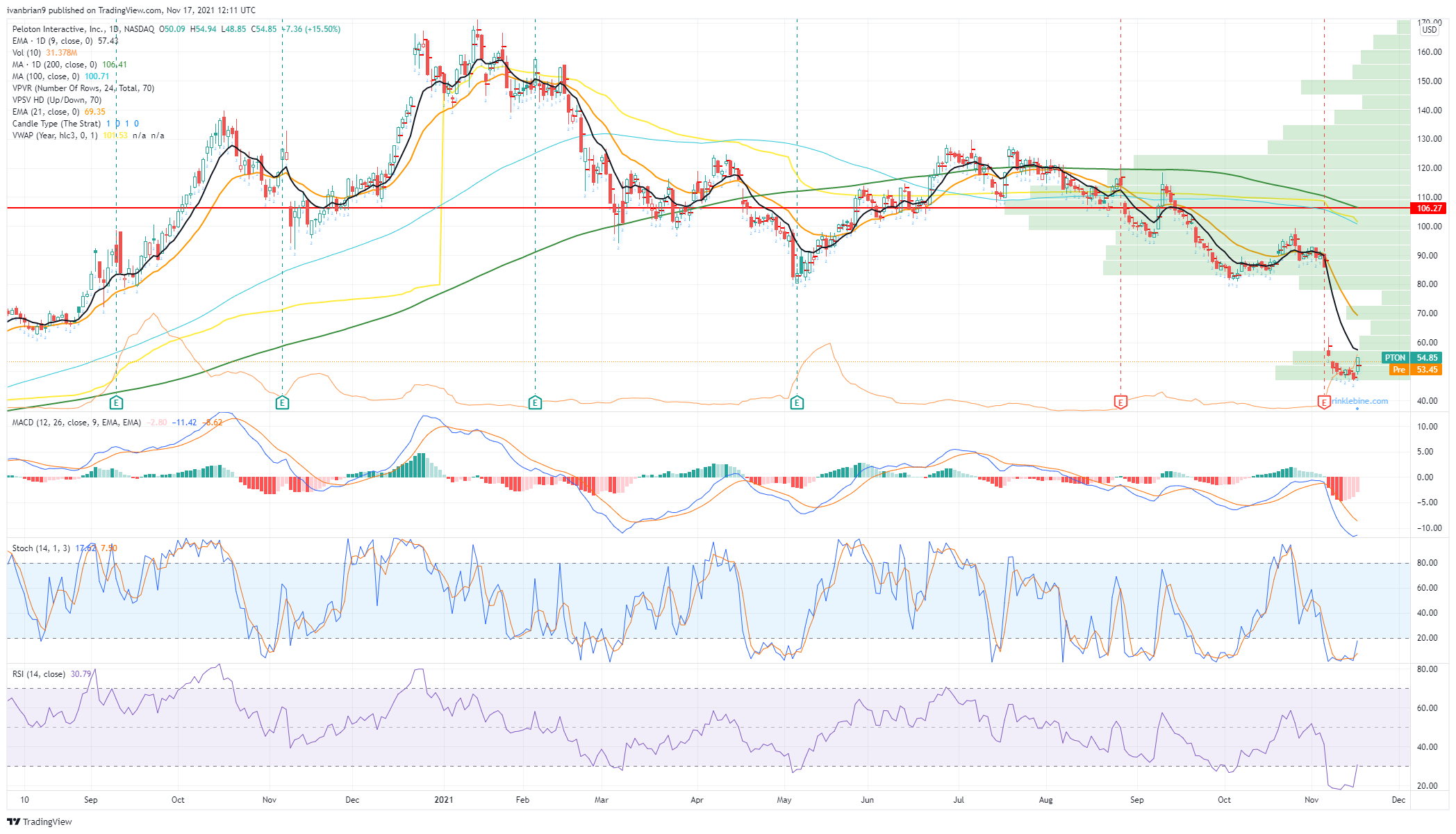Click the November 2020 earnings E marker
Viewport: 1456px width, 834px height.
282,402
